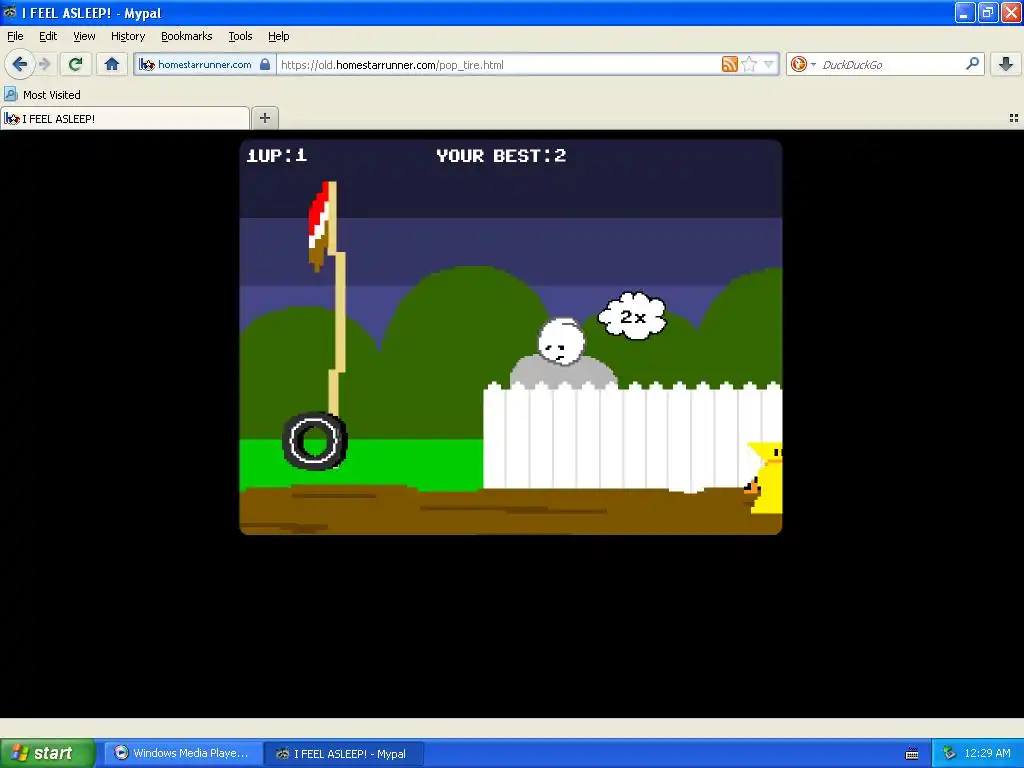The image size is (1024, 768).
Task: Click the YOUR BEST:2 score text
Action: pyautogui.click(x=501, y=155)
